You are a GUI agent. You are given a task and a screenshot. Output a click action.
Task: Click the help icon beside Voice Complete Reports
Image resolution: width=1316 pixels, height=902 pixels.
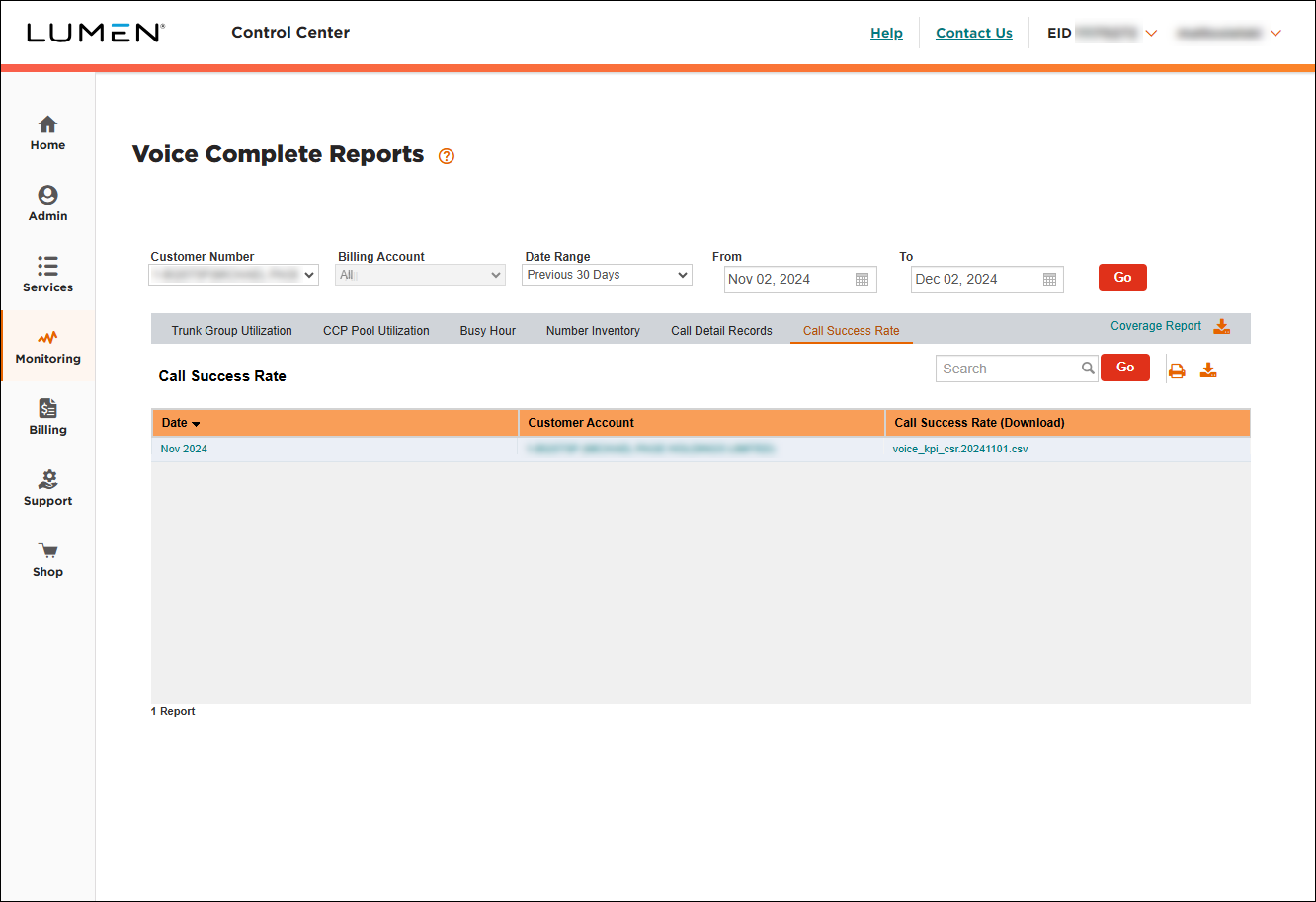[446, 156]
